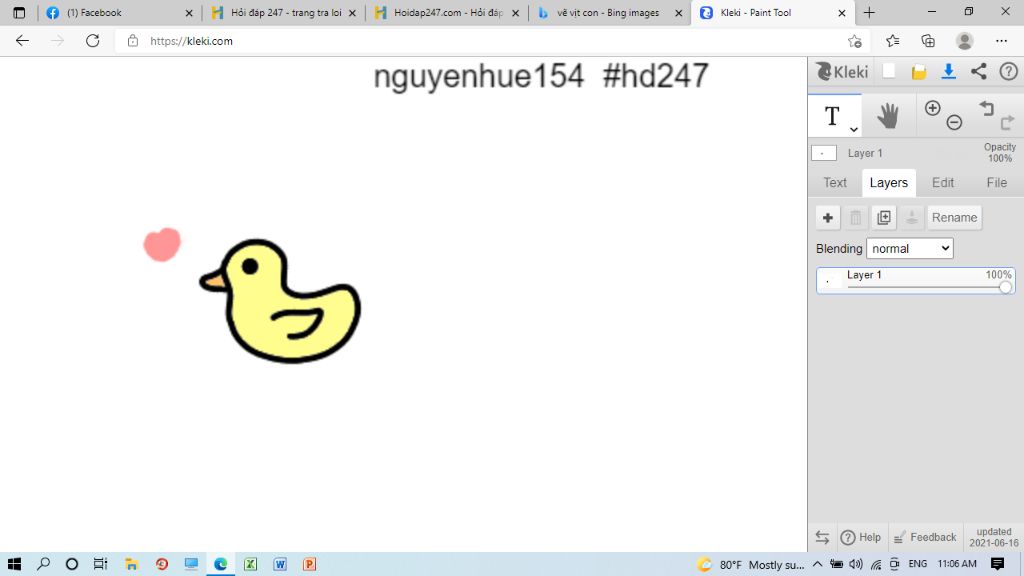Open the Blending mode dropdown
Viewport: 1024px width, 576px height.
[x=909, y=248]
